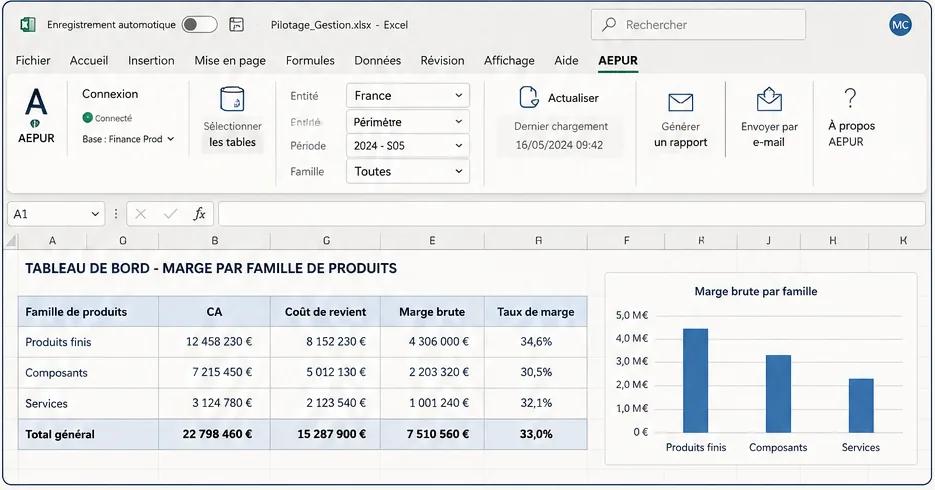Switch to the Données tab

pos(377,60)
